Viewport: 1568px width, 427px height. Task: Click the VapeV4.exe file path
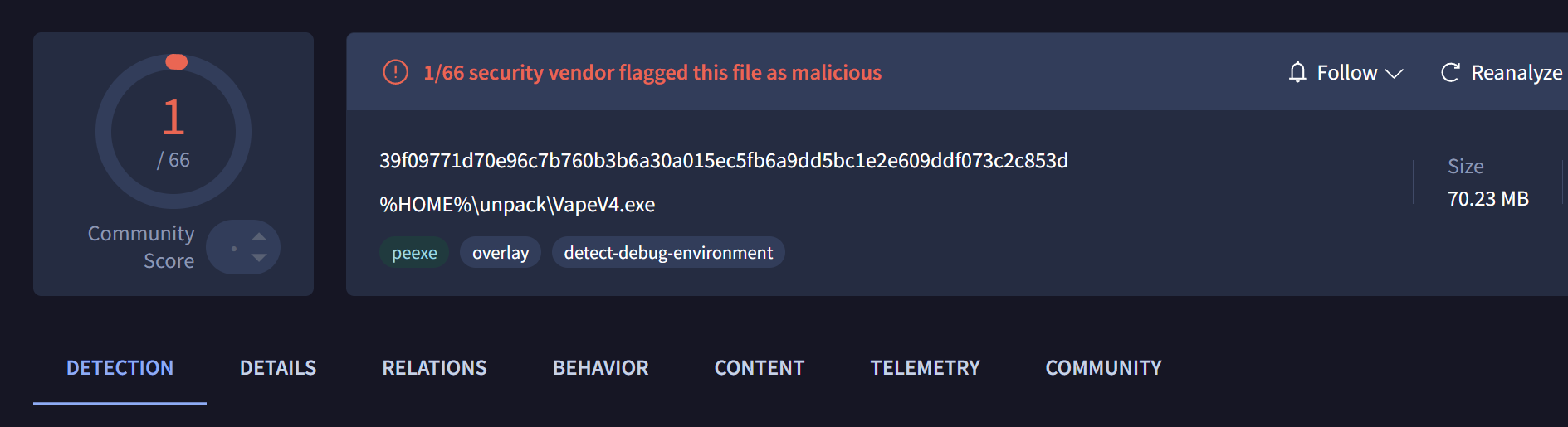(x=517, y=205)
